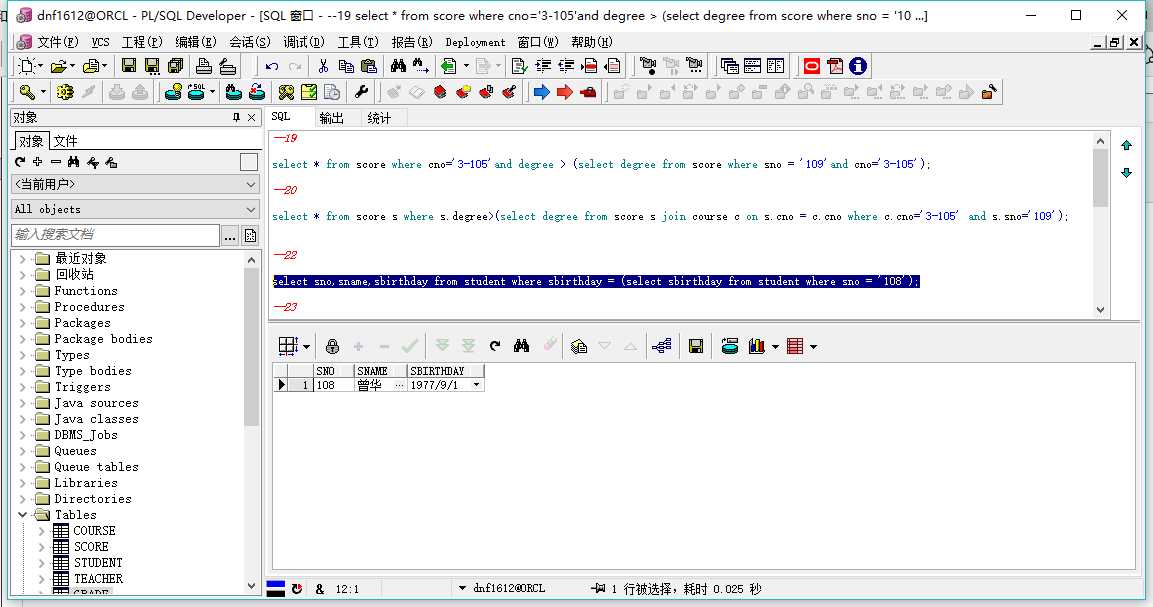Toggle the small square box in object toolbar
Image resolution: width=1153 pixels, height=607 pixels.
tap(249, 163)
